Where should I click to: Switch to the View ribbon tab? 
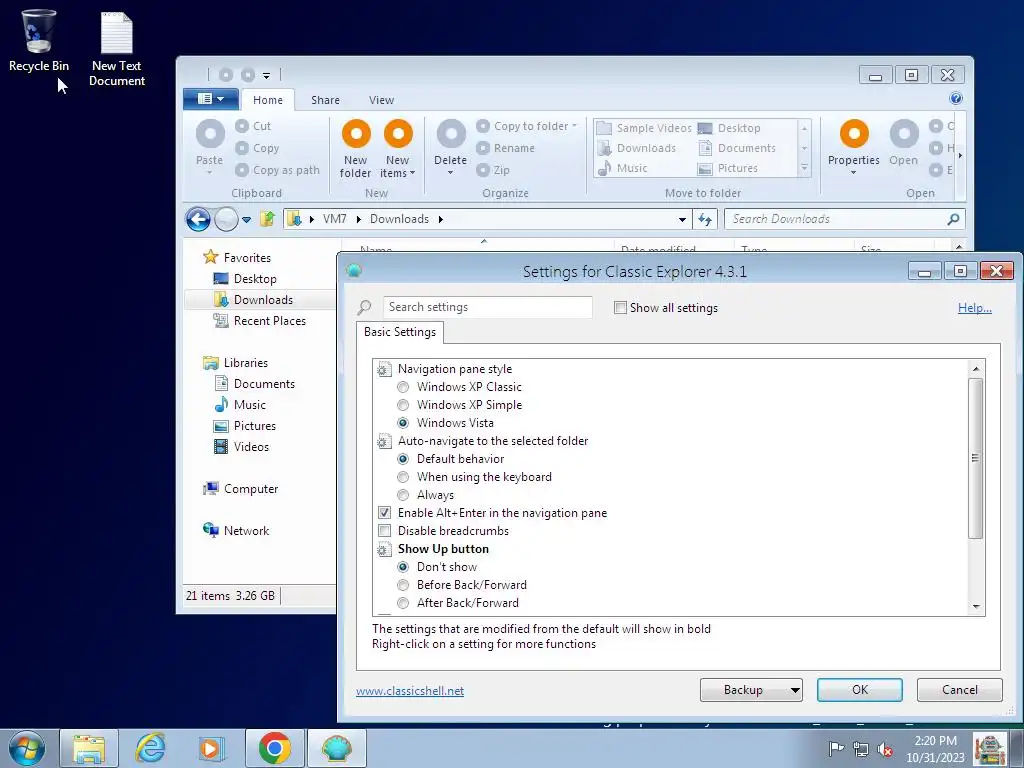(x=381, y=100)
